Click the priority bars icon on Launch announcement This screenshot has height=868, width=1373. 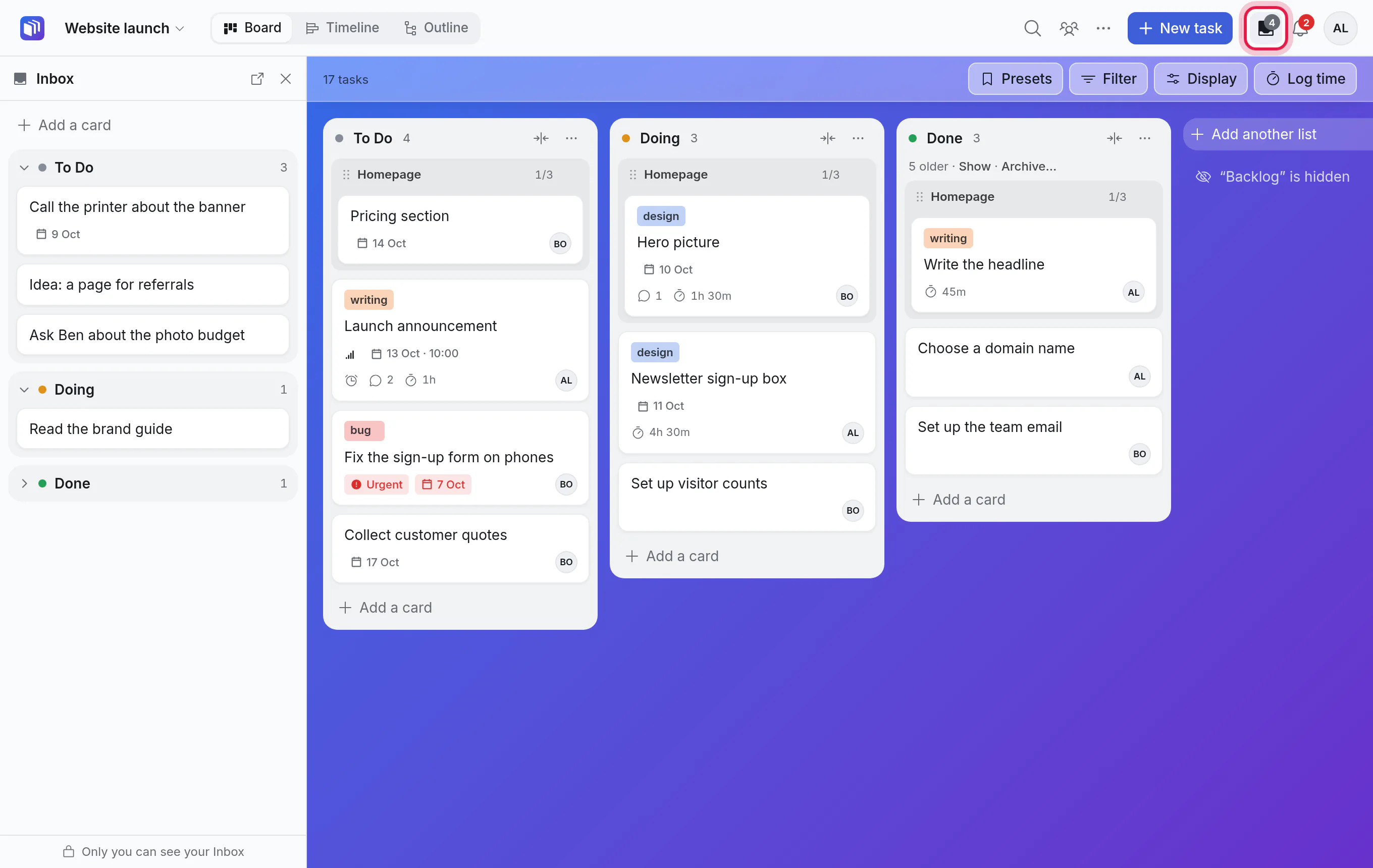(x=350, y=354)
